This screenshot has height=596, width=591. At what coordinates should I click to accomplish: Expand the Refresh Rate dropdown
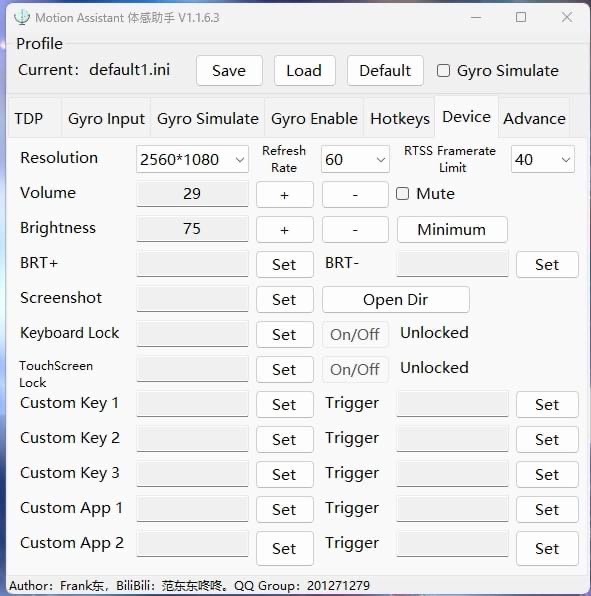355,159
